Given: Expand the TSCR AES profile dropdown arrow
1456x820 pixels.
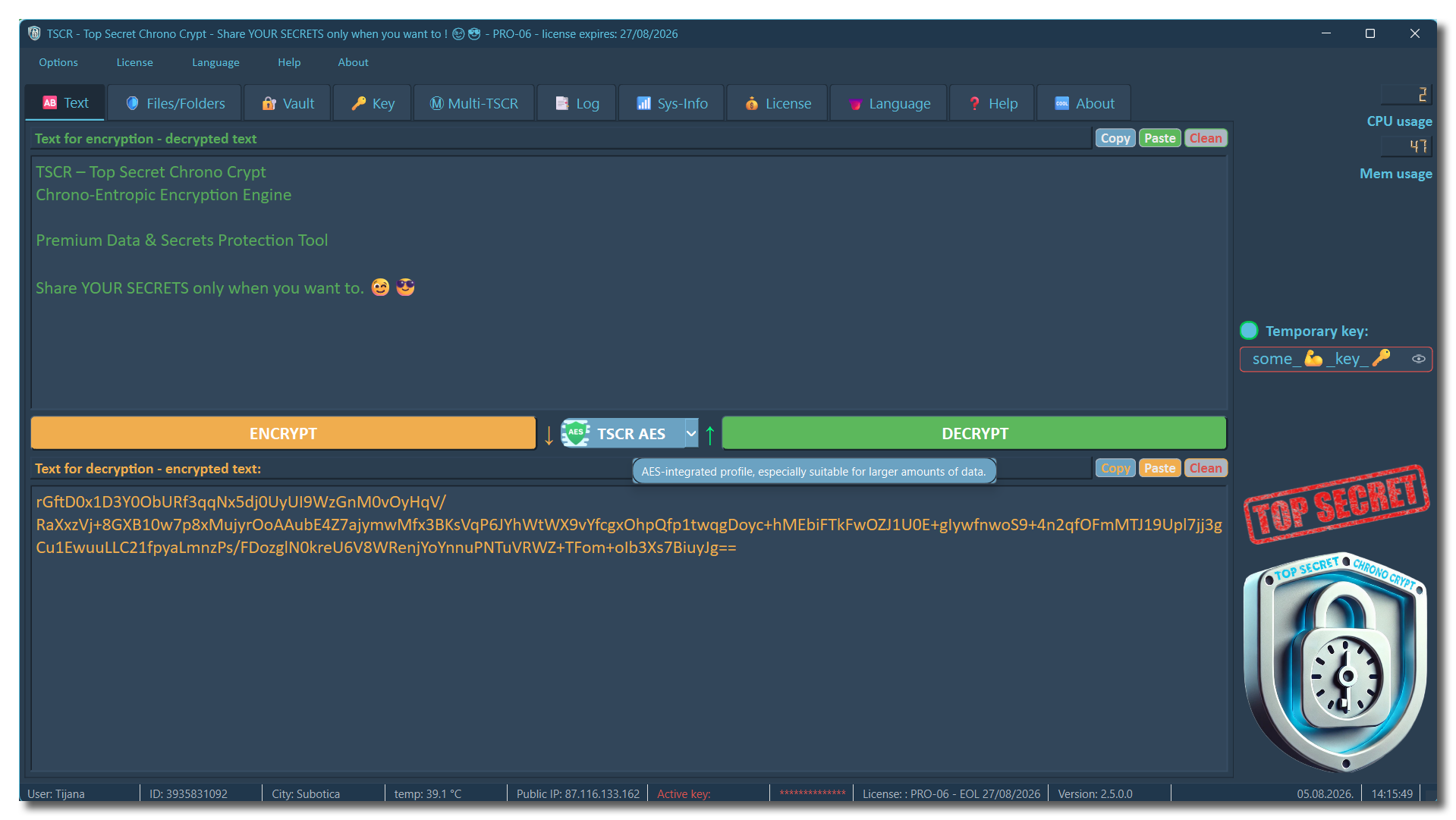Looking at the screenshot, I should coord(691,433).
